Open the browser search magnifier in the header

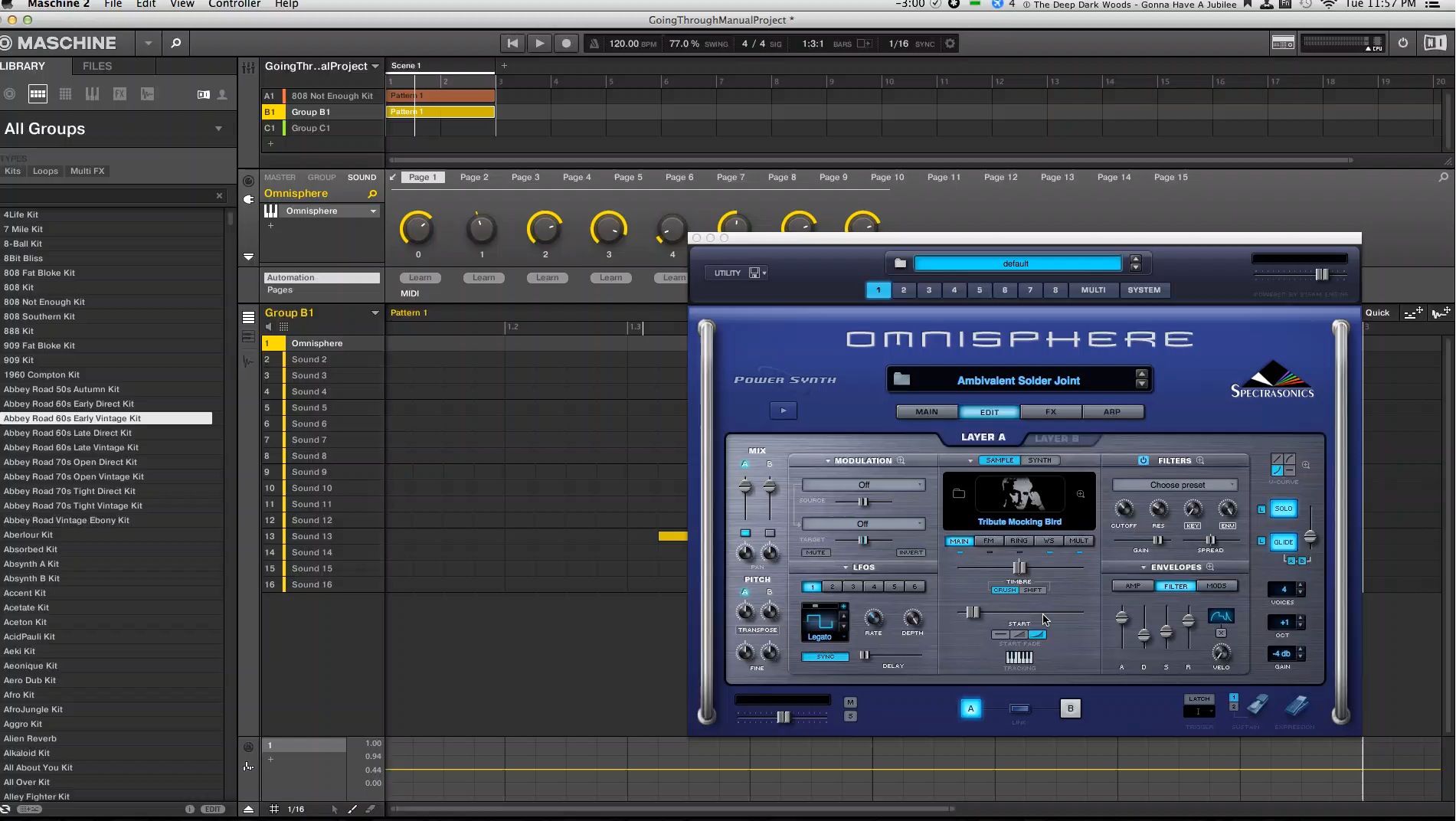pos(175,43)
